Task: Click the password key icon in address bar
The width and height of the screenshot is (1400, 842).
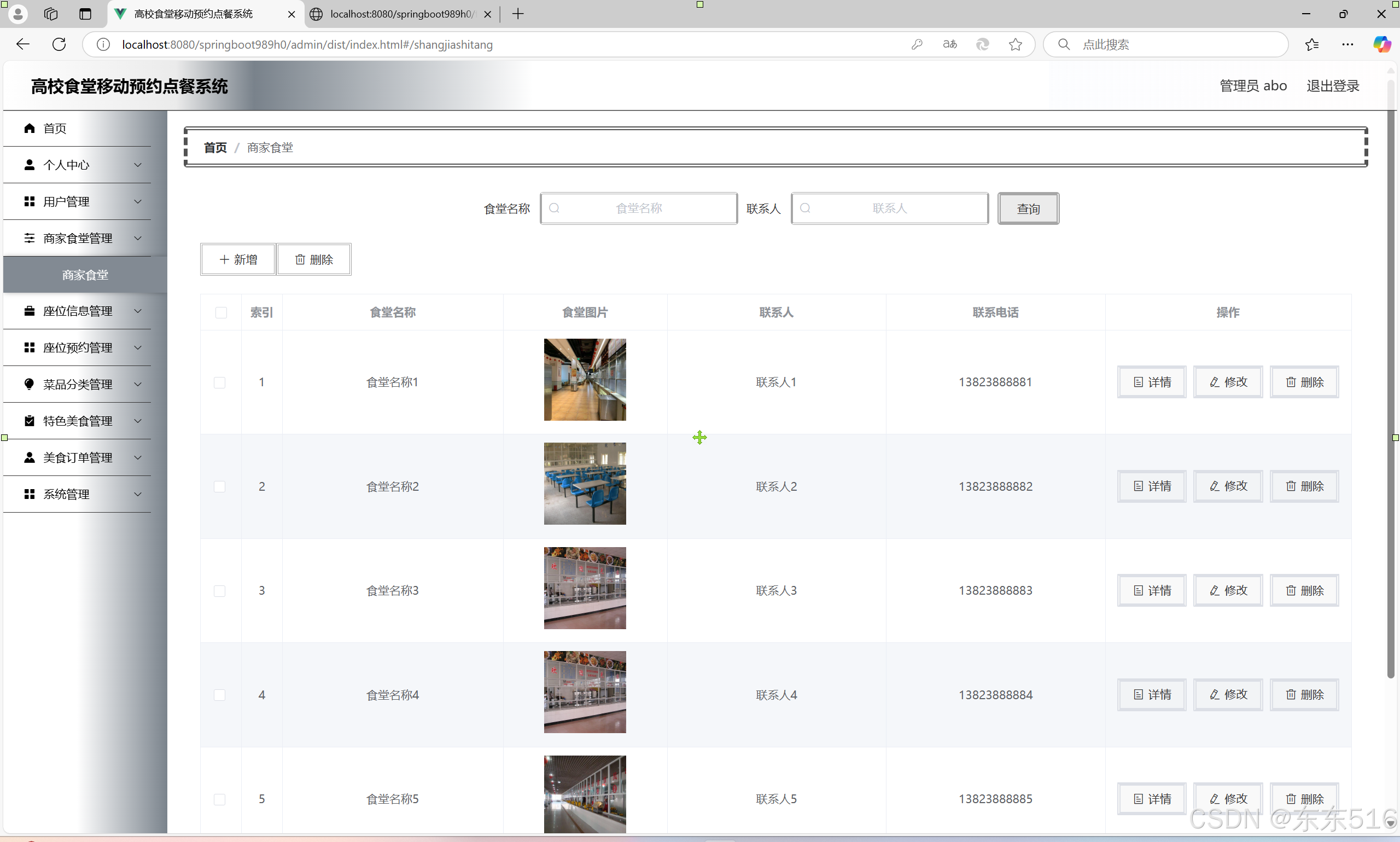Action: pyautogui.click(x=917, y=44)
